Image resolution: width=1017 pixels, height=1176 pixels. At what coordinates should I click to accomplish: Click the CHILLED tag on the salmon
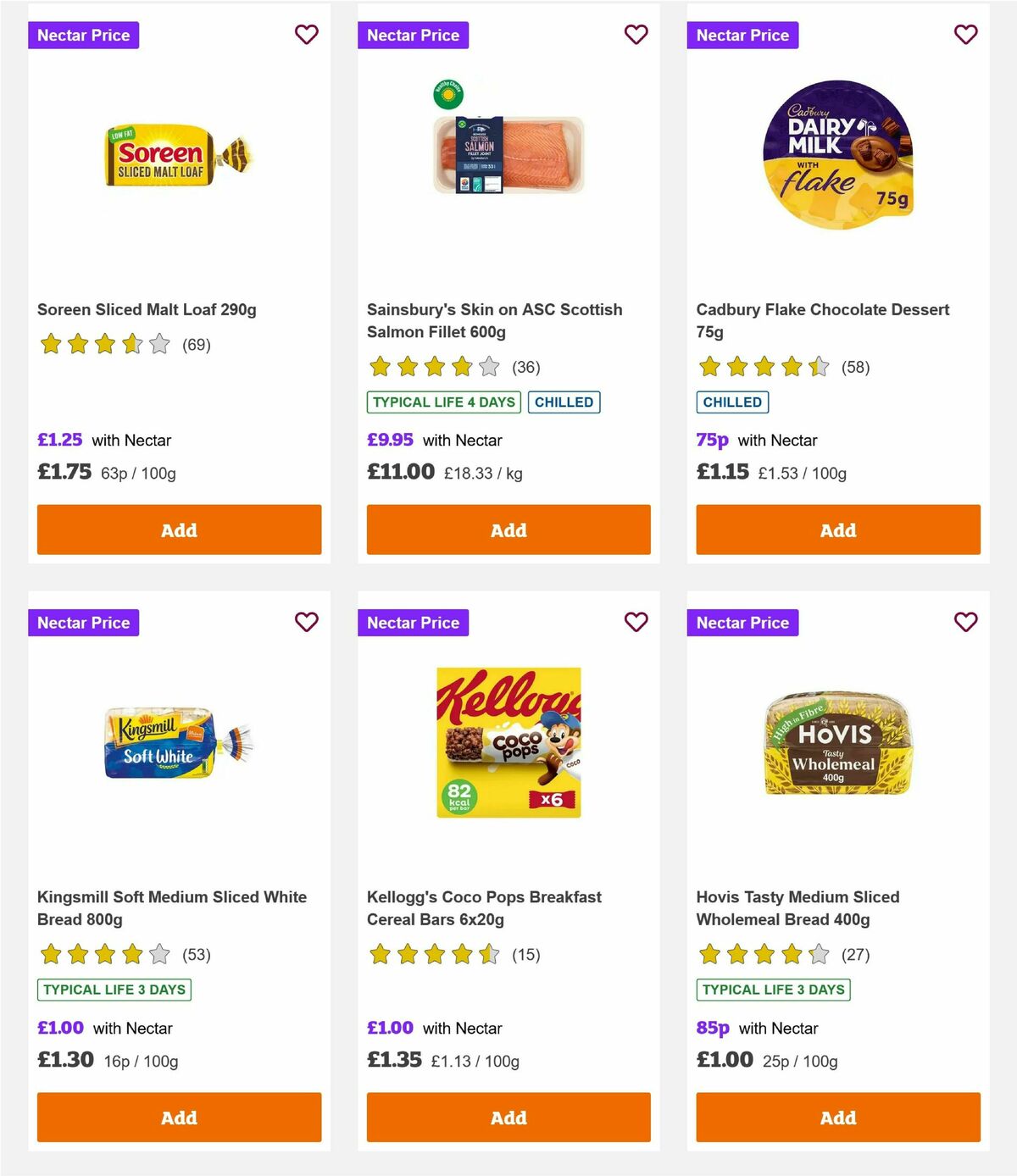(x=564, y=402)
